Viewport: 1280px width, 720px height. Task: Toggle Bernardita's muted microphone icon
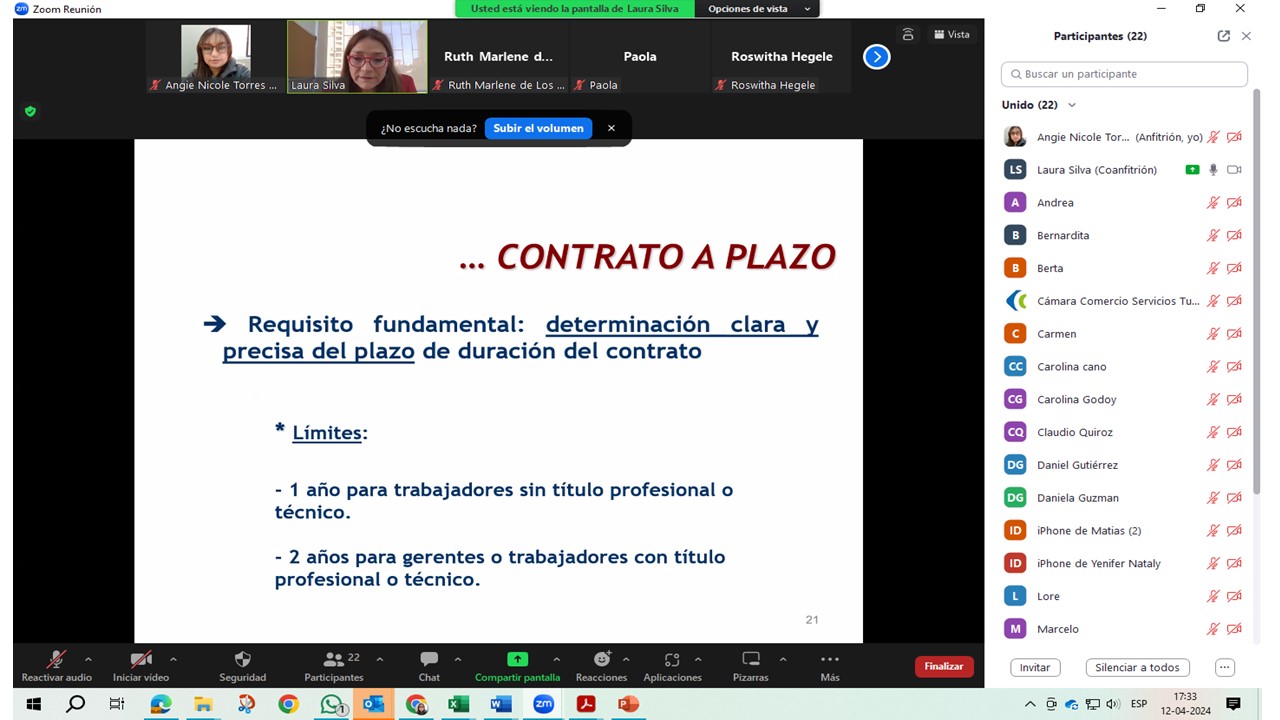tap(1213, 236)
